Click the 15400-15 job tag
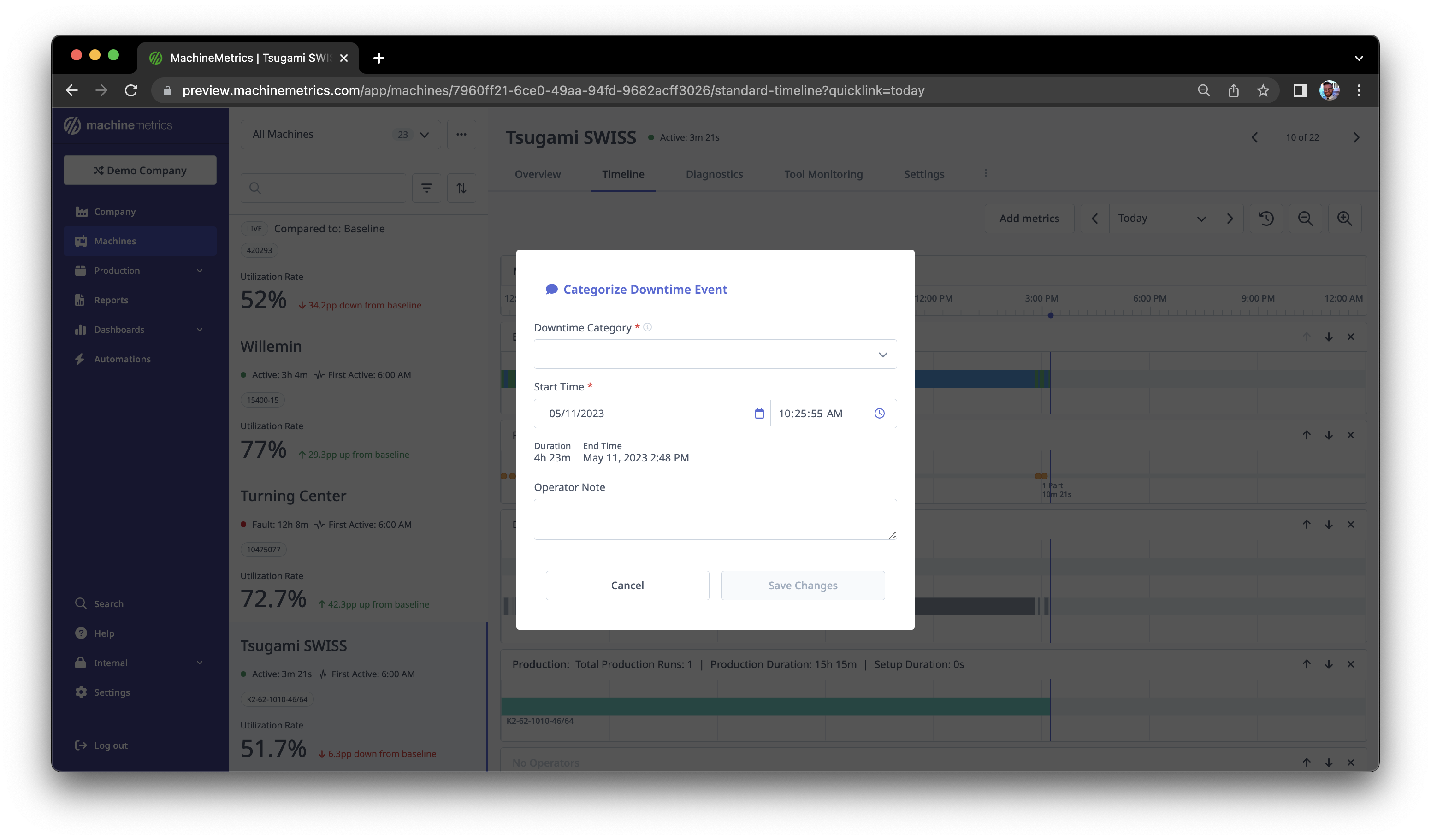Screen dimensions: 1431x840 [x=262, y=400]
